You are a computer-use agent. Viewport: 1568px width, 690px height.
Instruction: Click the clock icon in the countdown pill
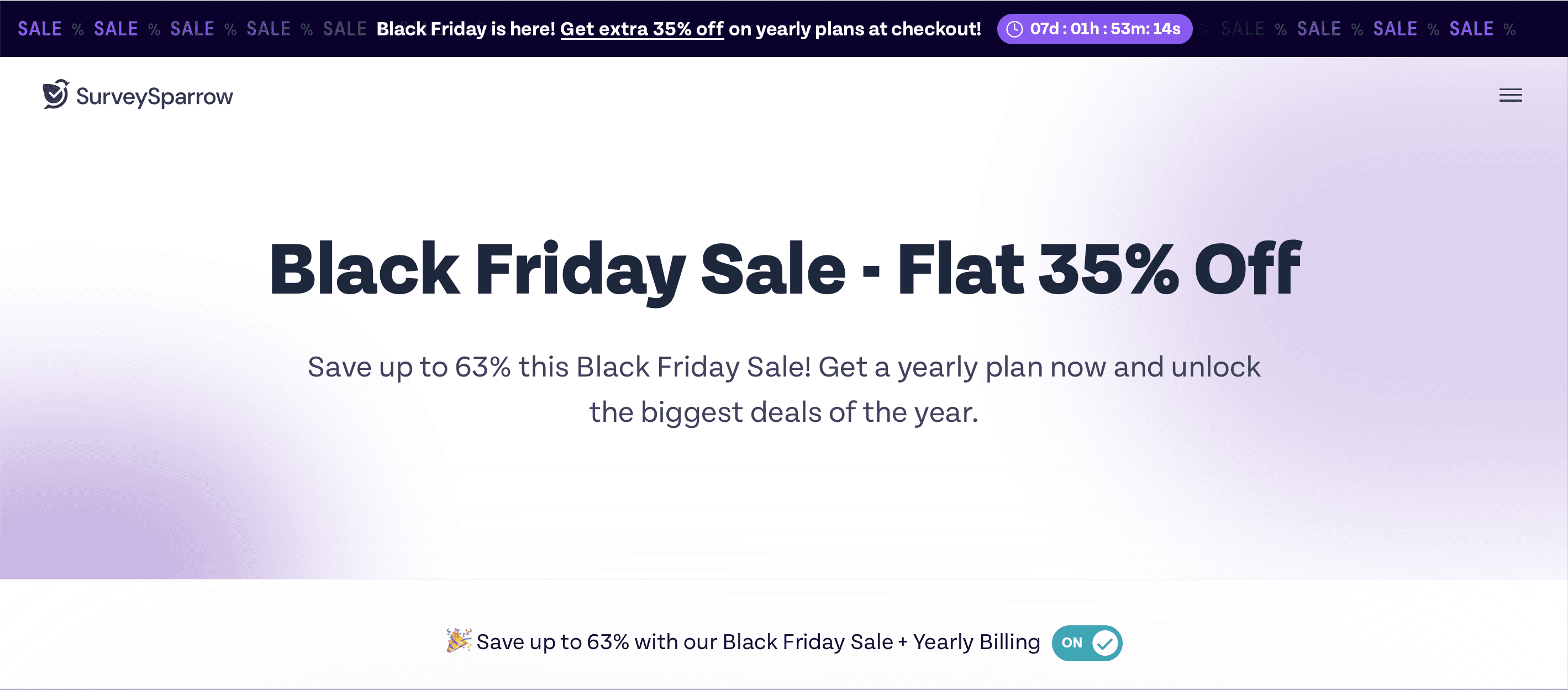[1015, 28]
